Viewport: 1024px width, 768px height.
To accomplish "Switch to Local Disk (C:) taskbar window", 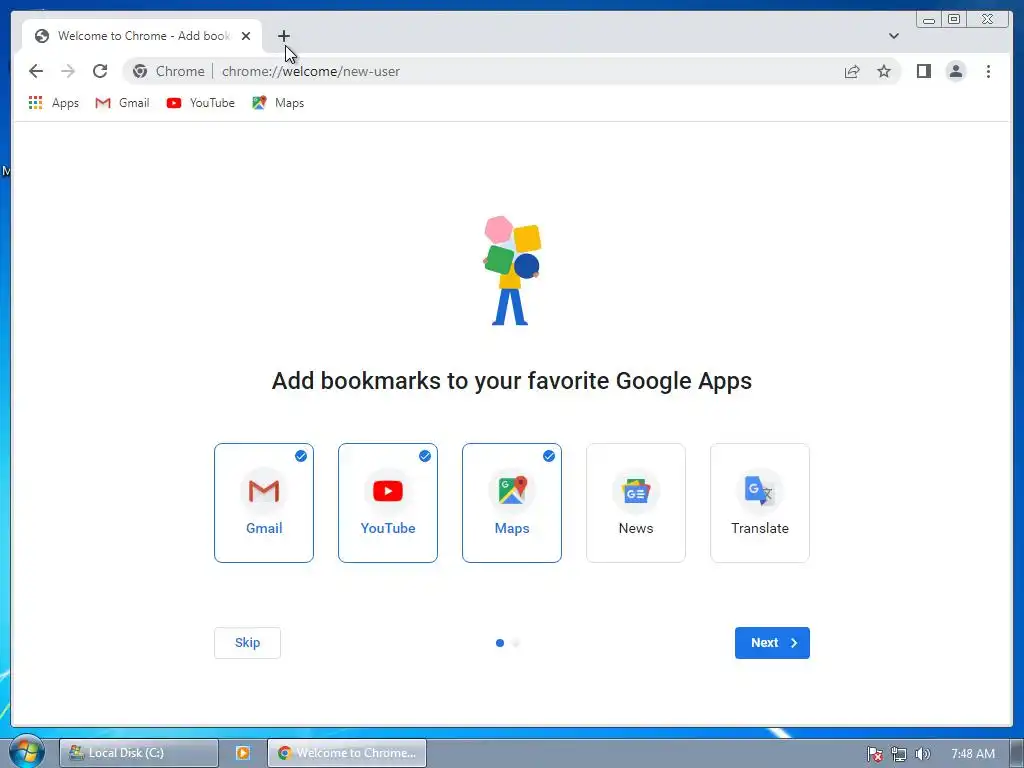I will pyautogui.click(x=138, y=753).
